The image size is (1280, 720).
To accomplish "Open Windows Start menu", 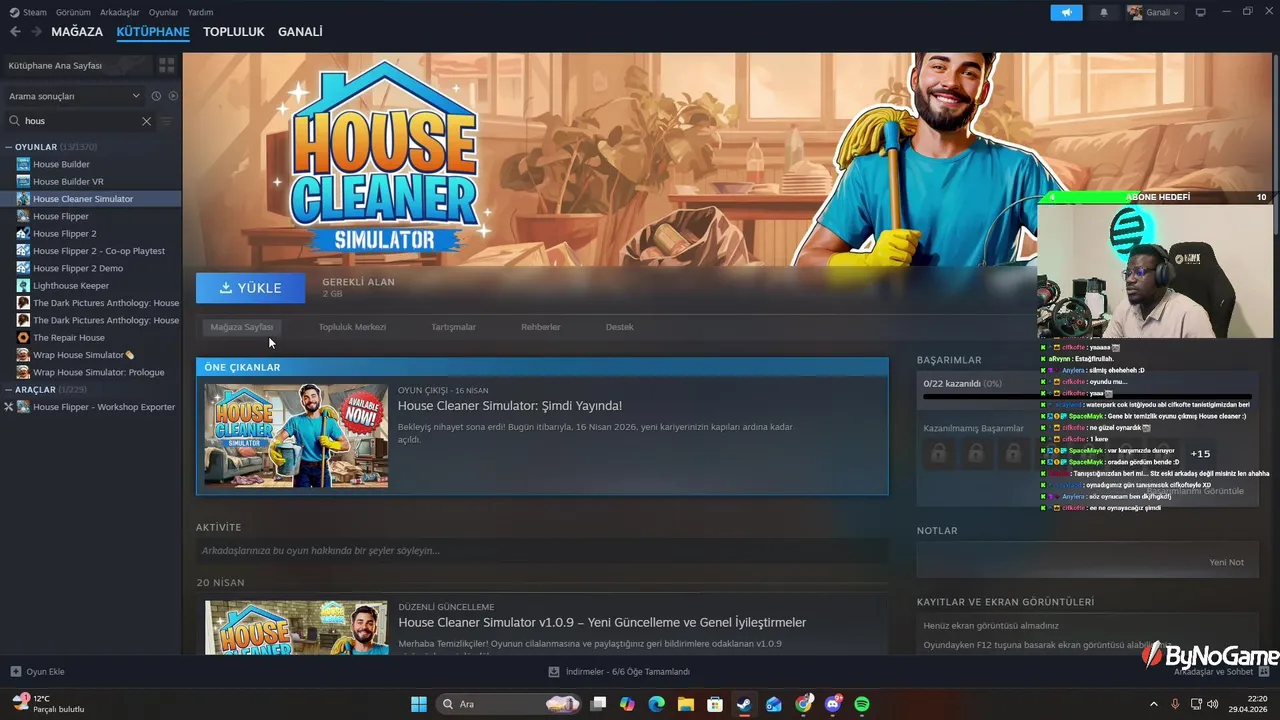I will click(419, 704).
